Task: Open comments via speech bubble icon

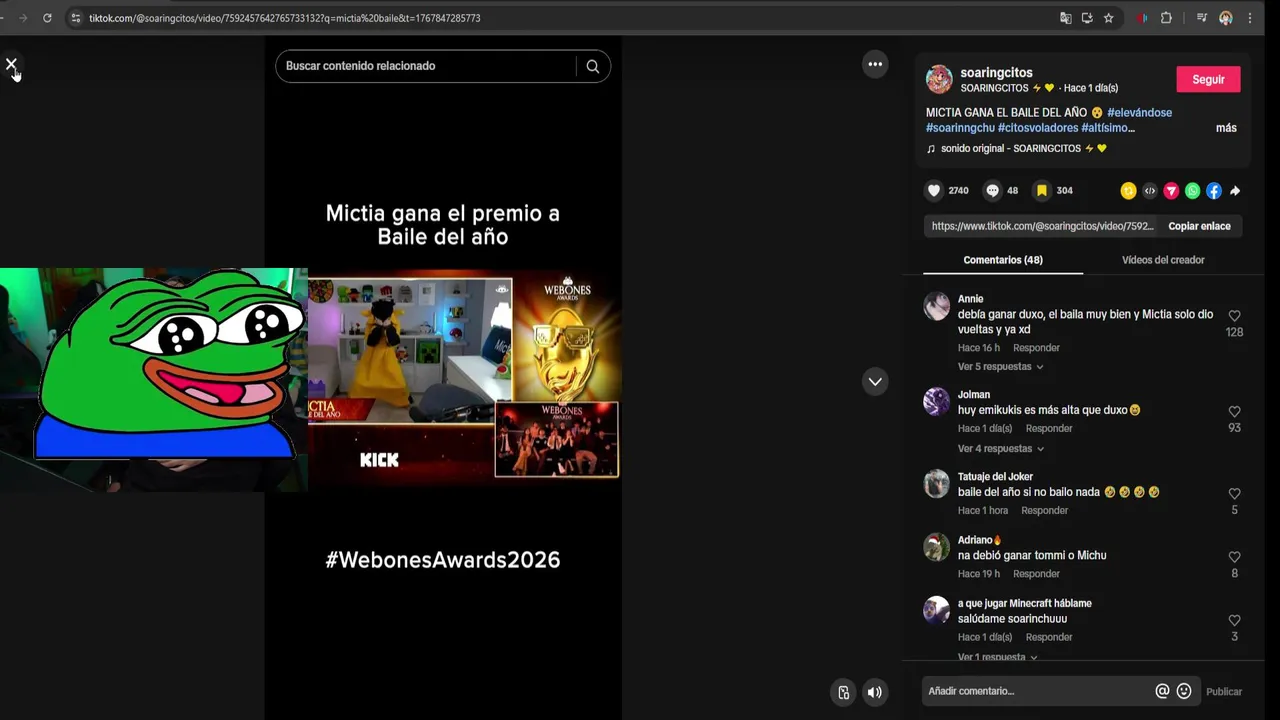Action: pyautogui.click(x=992, y=191)
